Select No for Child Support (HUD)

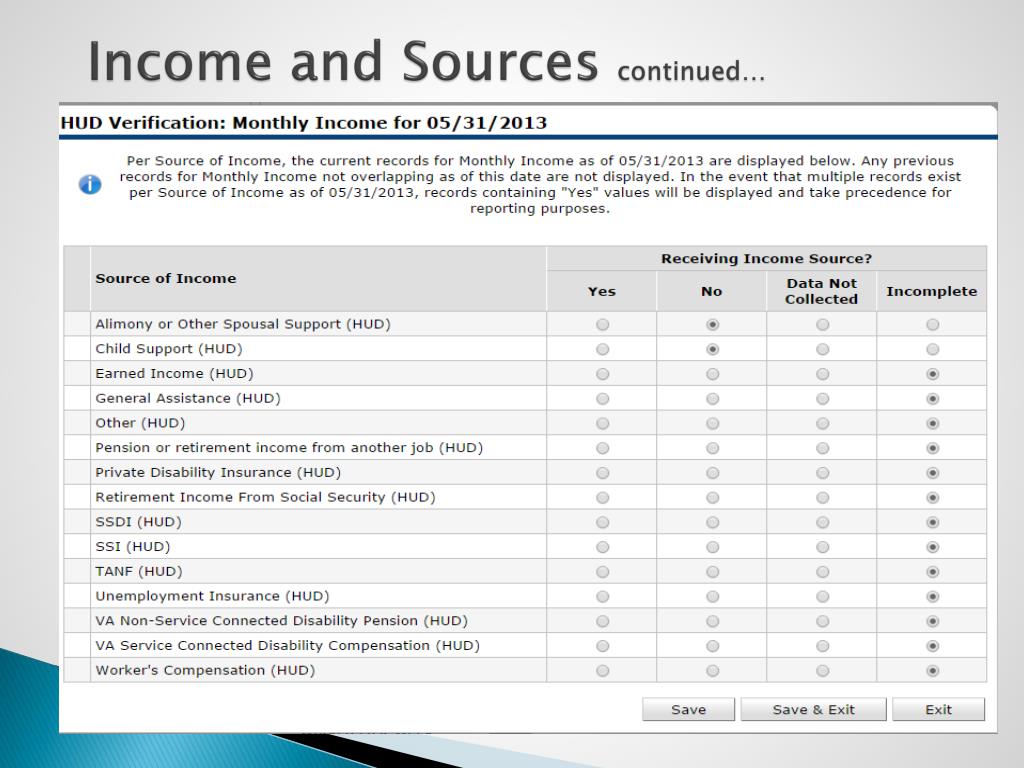pos(712,349)
